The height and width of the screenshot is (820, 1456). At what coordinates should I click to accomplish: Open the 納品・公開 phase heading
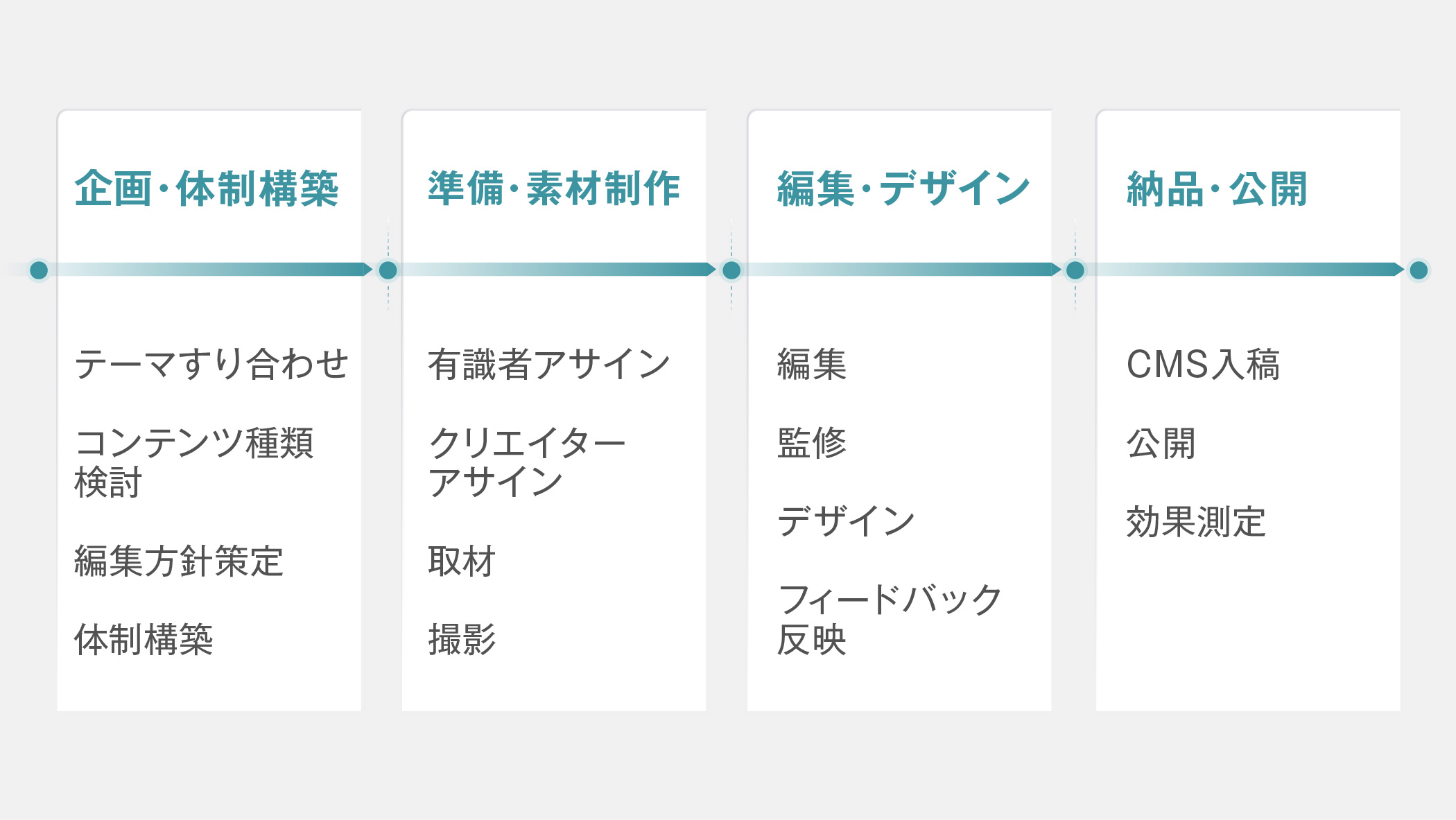1217,189
